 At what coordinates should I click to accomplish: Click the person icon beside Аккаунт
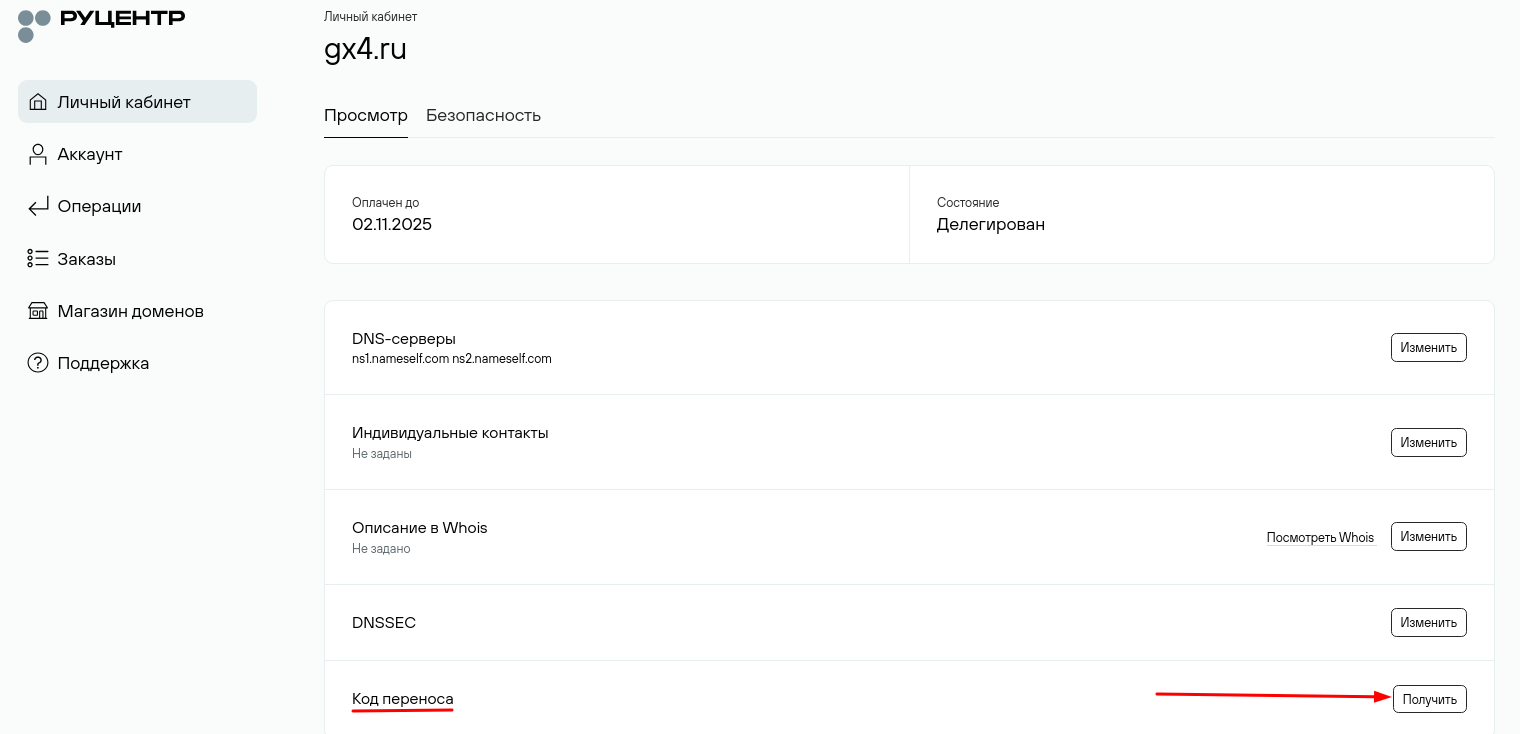38,154
